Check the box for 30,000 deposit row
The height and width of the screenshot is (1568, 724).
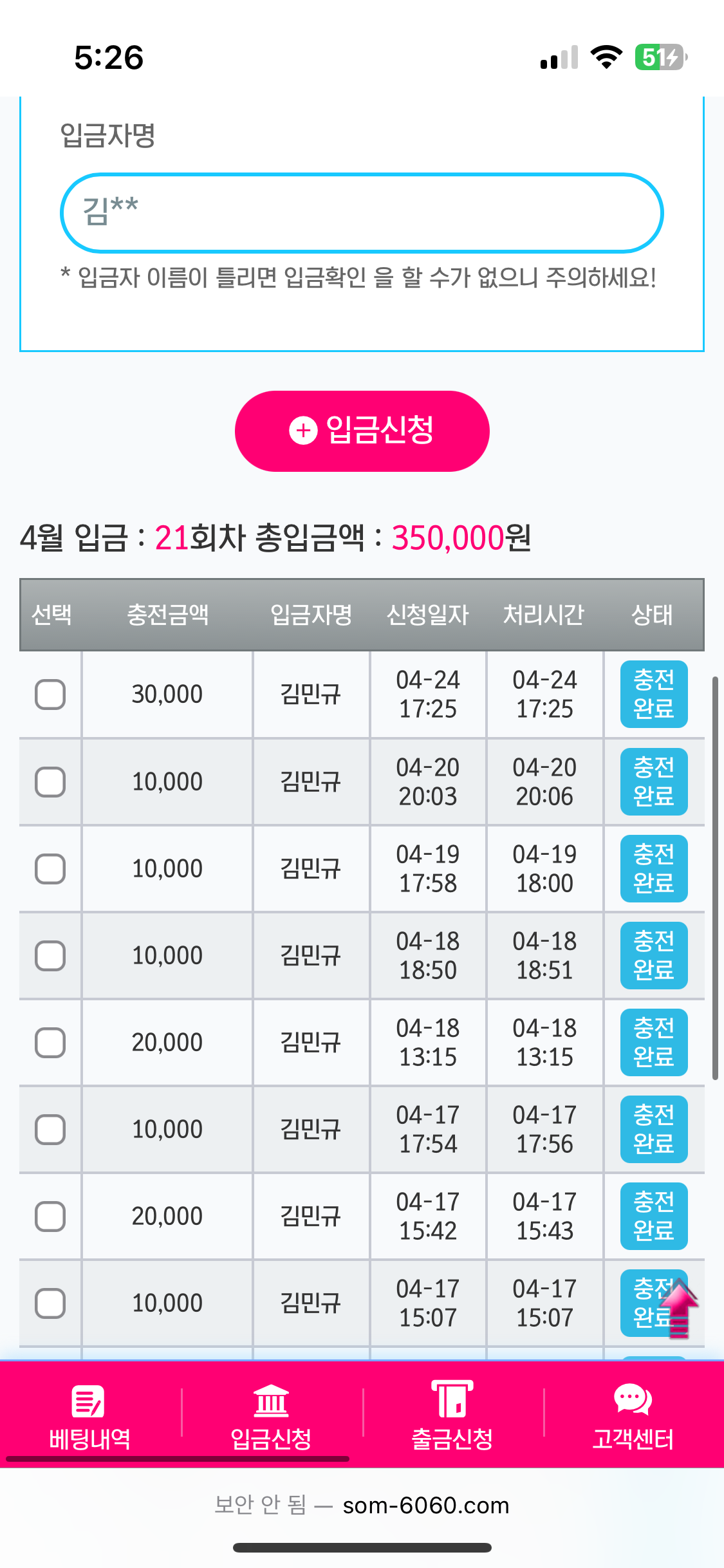pyautogui.click(x=50, y=695)
